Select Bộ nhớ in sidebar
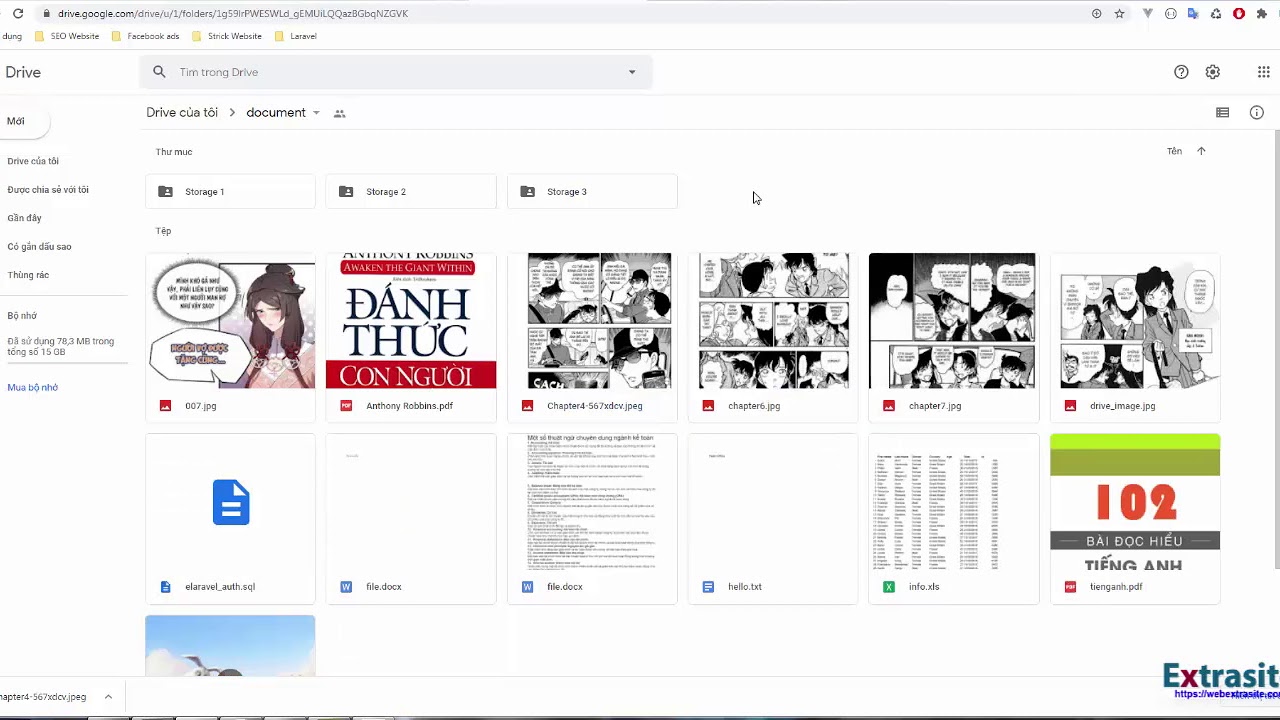This screenshot has height=720, width=1280. [x=22, y=316]
